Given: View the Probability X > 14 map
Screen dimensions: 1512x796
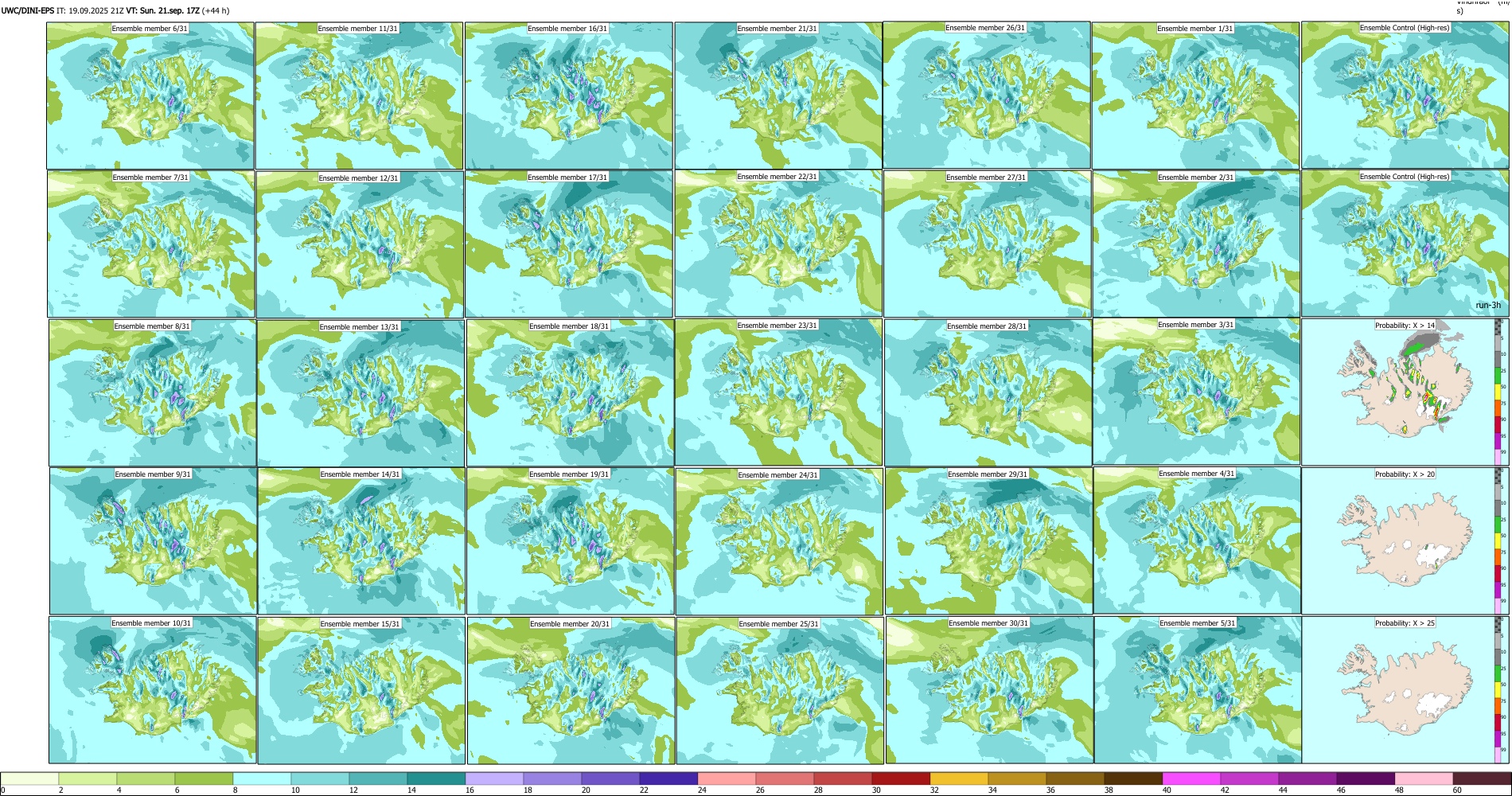Looking at the screenshot, I should pos(1405,392).
